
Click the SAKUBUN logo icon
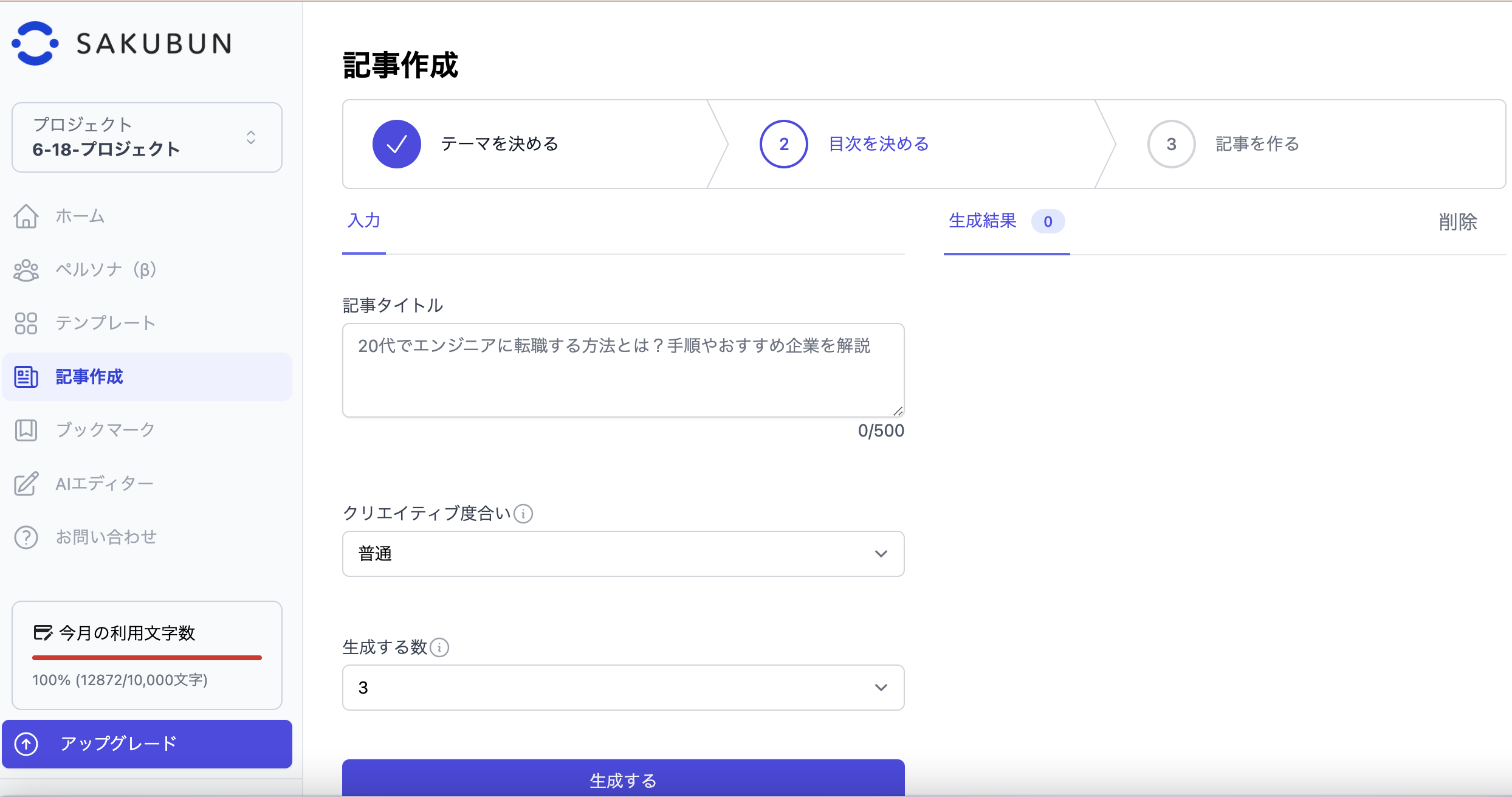35,43
